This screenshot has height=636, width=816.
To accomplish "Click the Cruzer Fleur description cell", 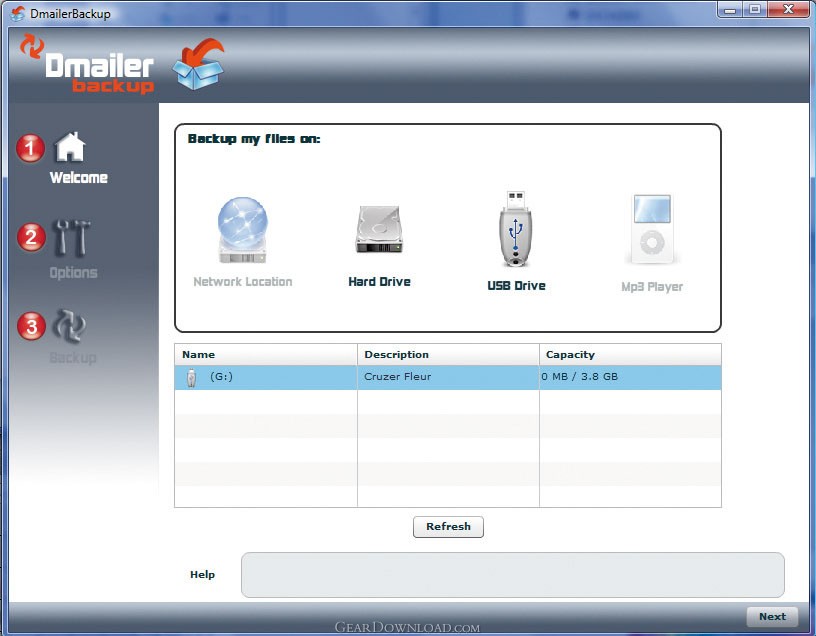I will pos(449,377).
